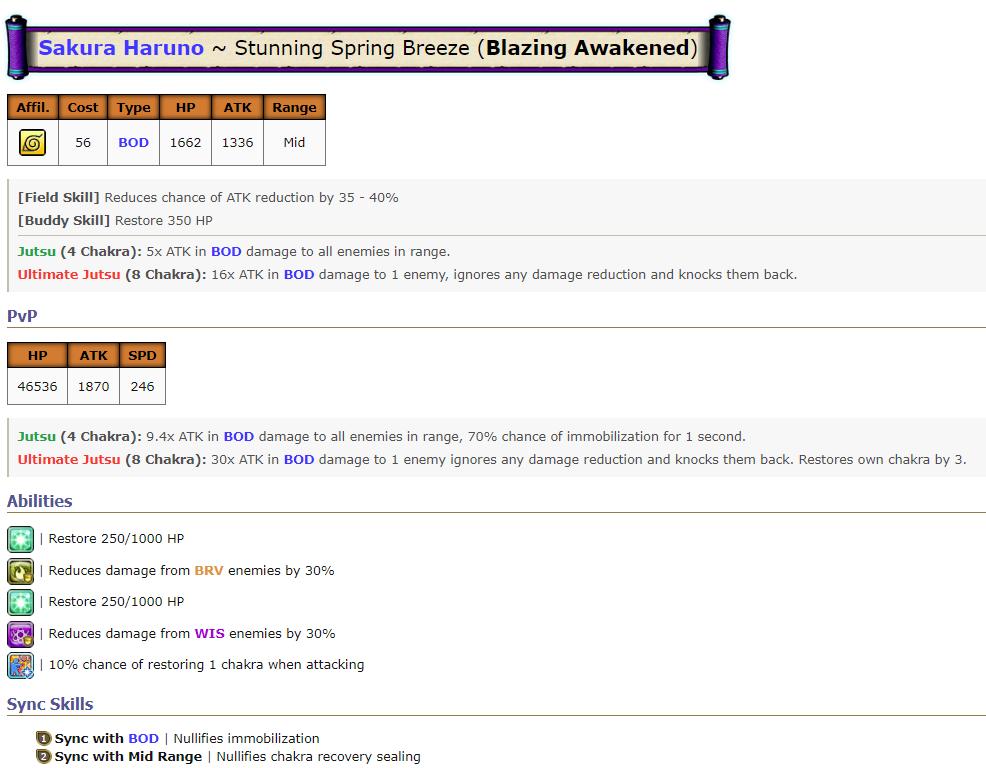The height and width of the screenshot is (768, 986).
Task: Click the ATK value 1336
Action: pyautogui.click(x=237, y=143)
